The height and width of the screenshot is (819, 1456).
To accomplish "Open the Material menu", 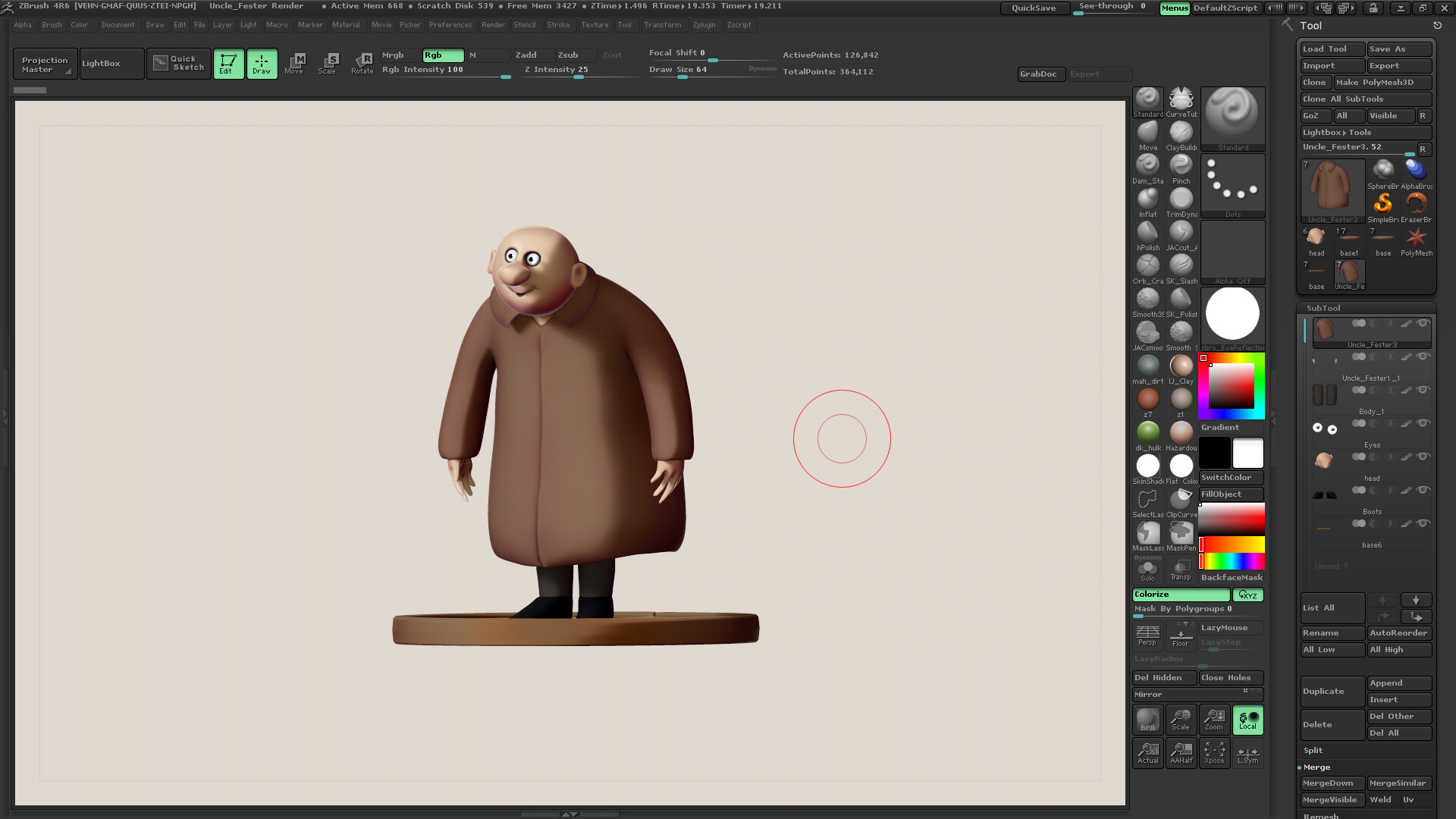I will (x=346, y=25).
